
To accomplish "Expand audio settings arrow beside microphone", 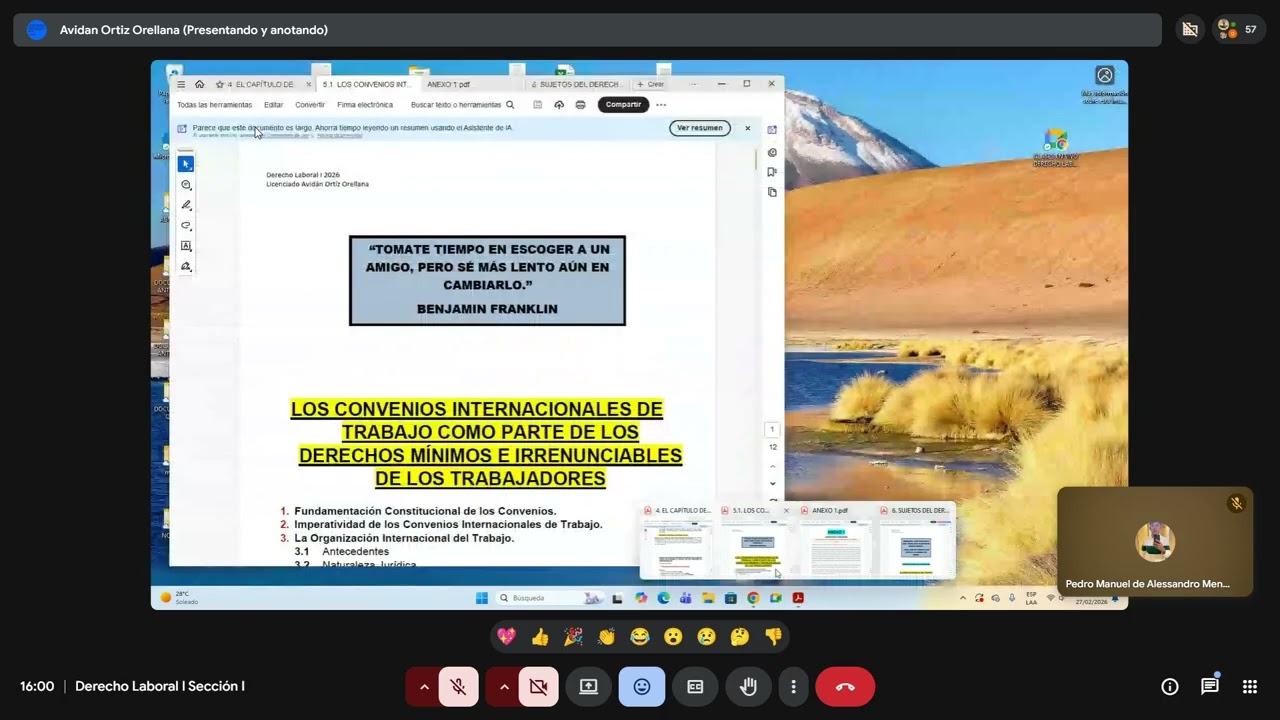I will [x=424, y=687].
